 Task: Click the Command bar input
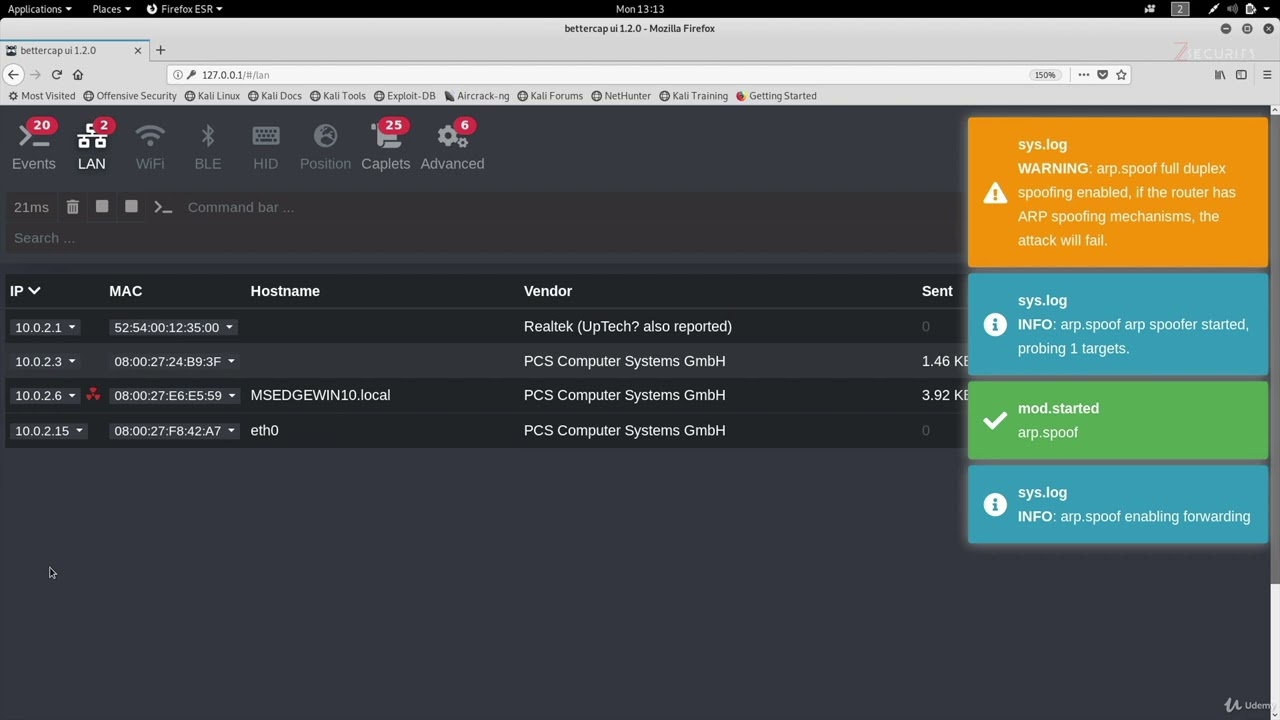point(570,207)
